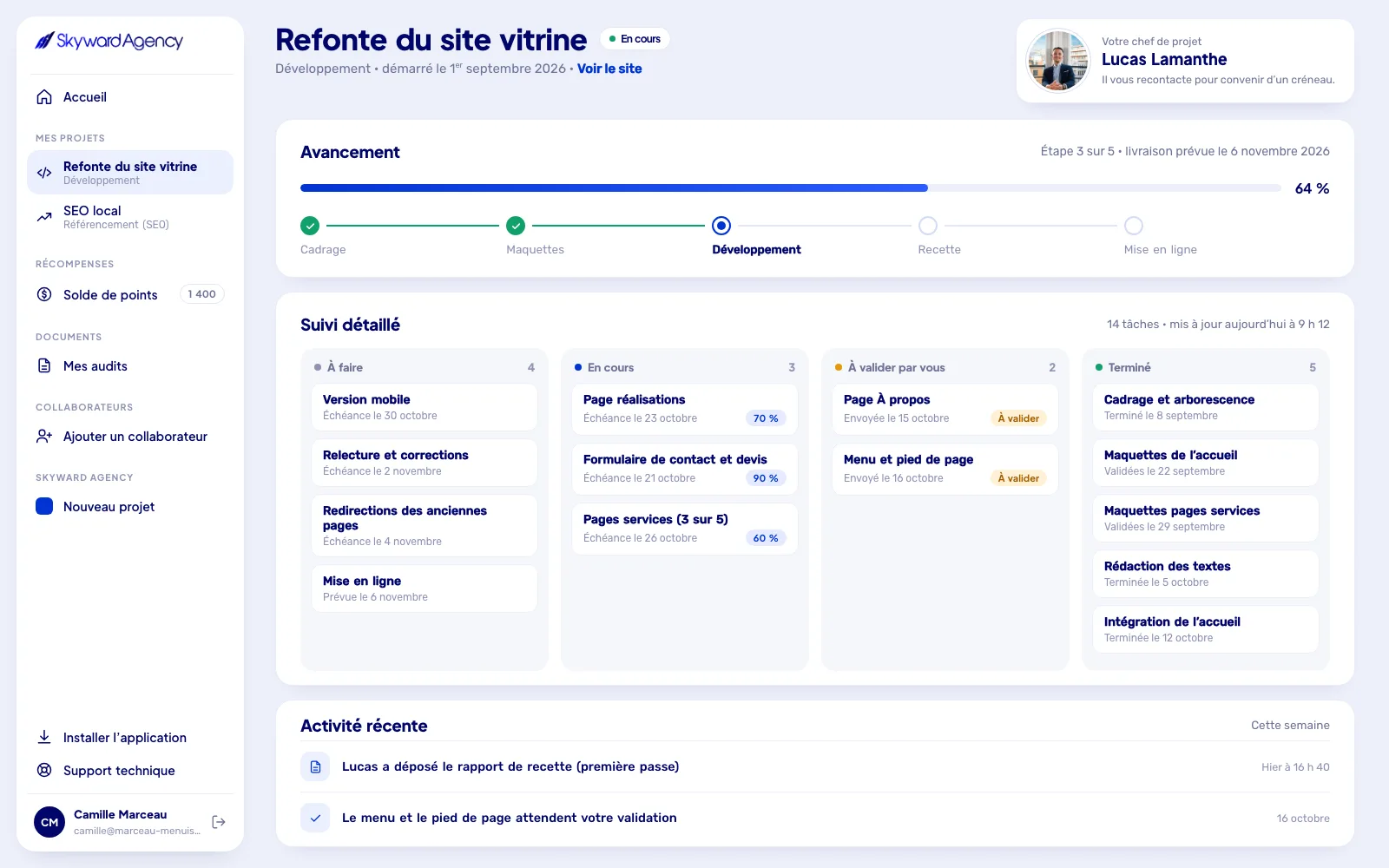Click the CM avatar circle
The width and height of the screenshot is (1389, 868).
pos(49,822)
